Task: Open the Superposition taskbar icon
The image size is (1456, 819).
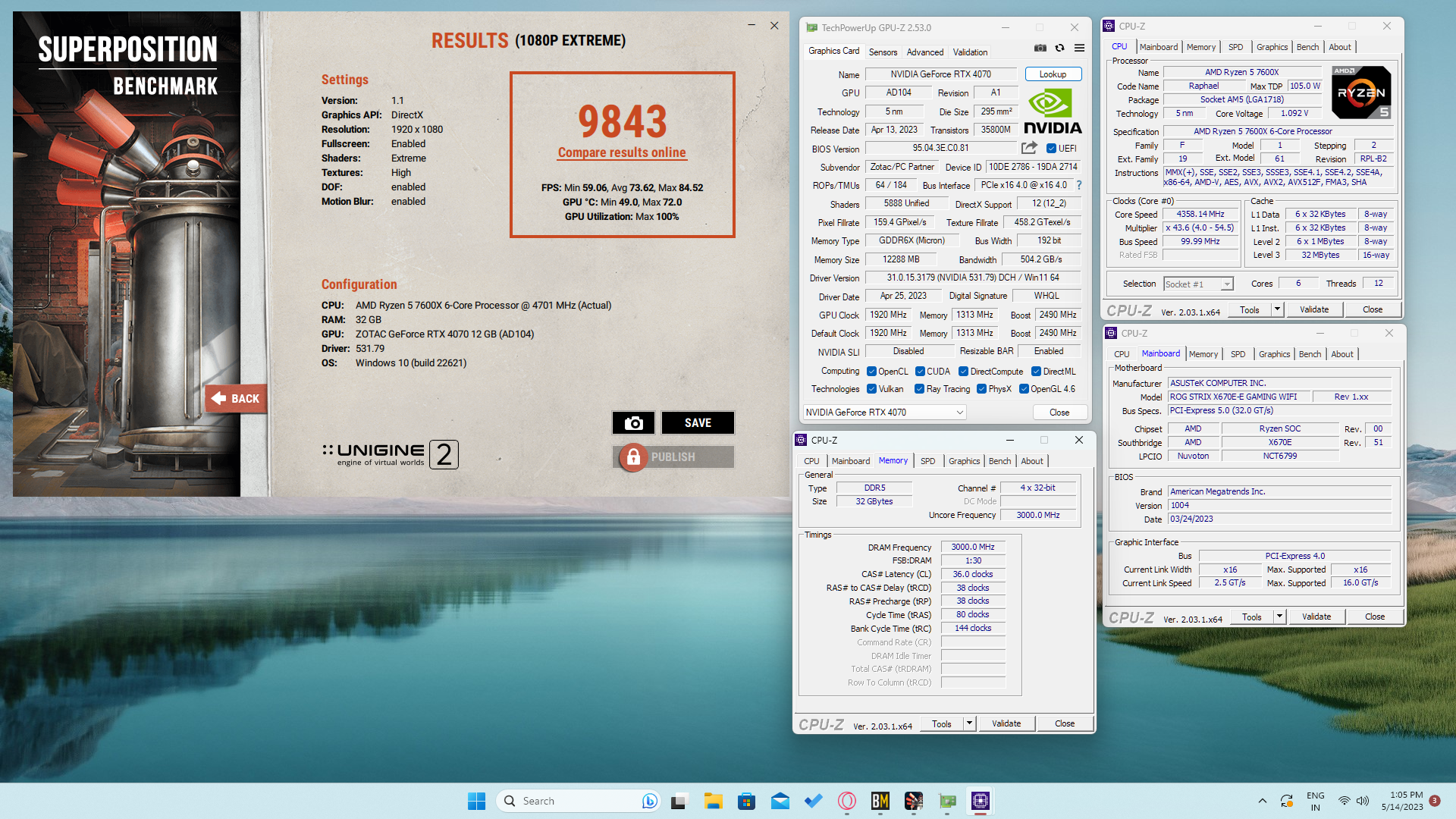Action: [913, 801]
